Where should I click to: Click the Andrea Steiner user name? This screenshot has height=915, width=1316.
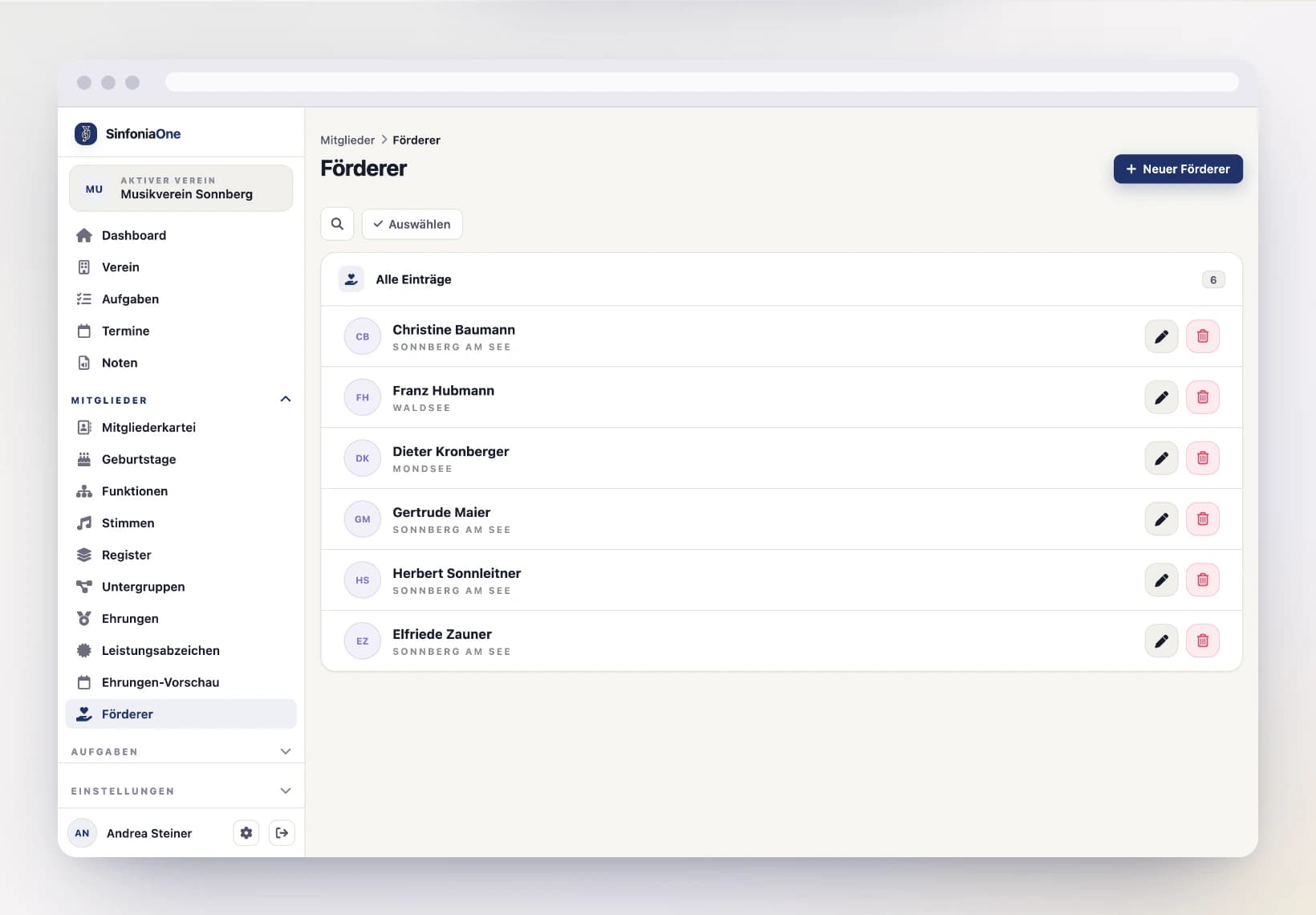coord(149,833)
